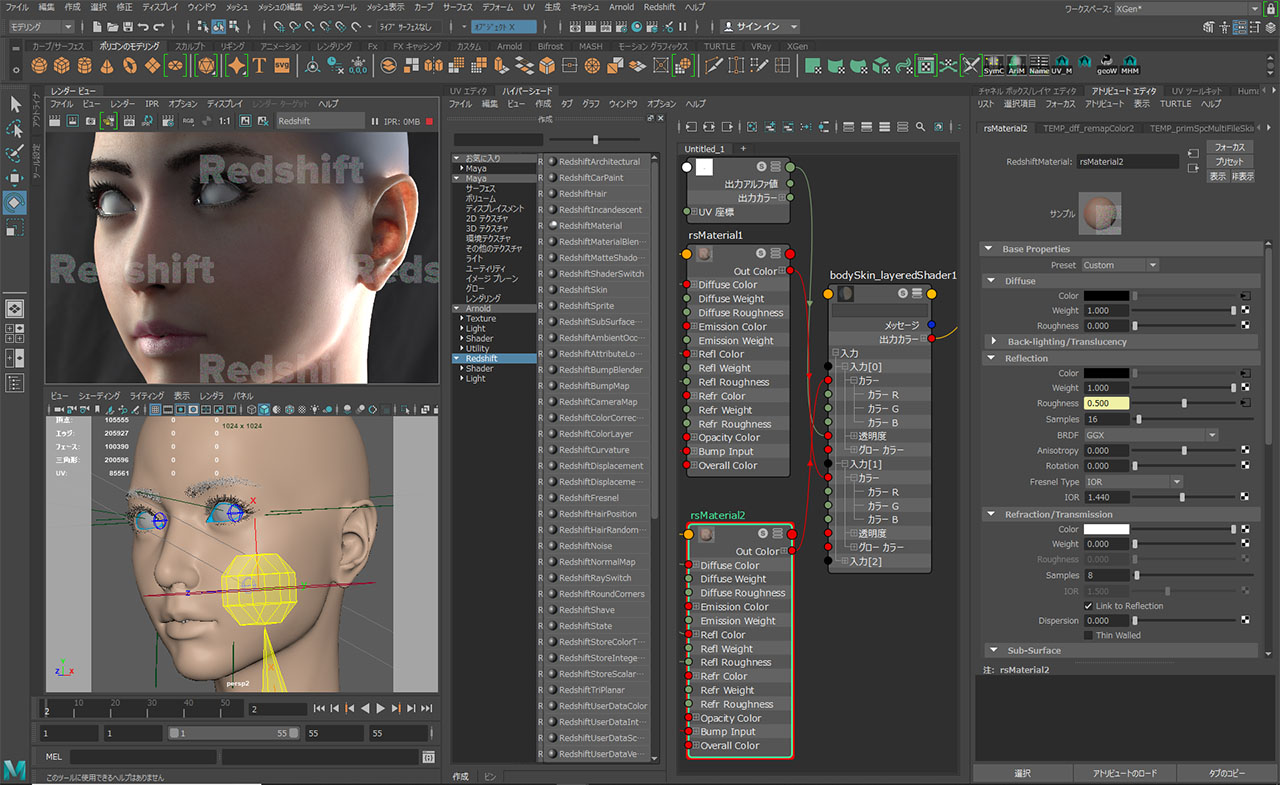Create a polygon sphere from the shelf
This screenshot has height=785, width=1280.
point(38,66)
